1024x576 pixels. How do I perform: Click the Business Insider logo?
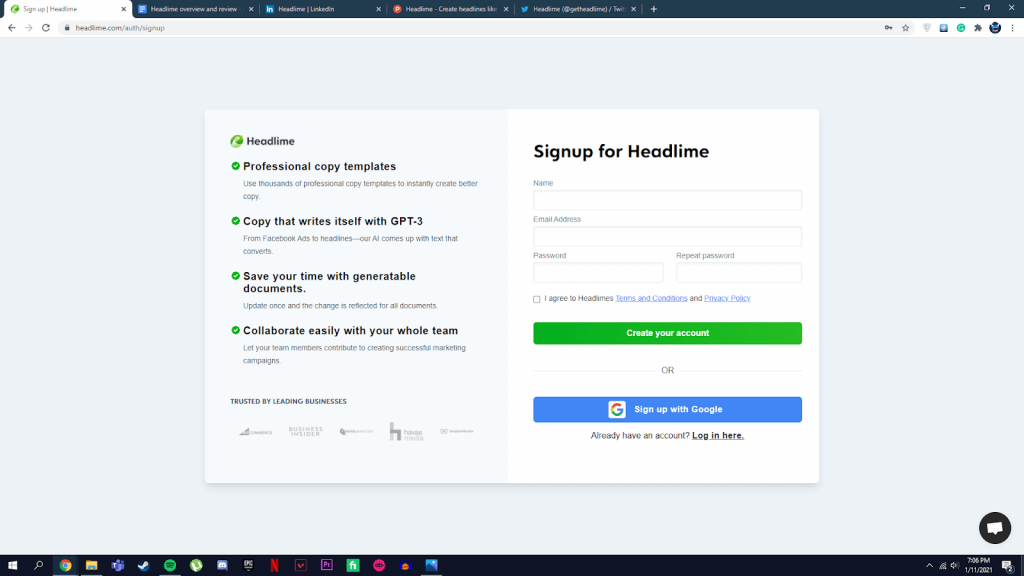click(306, 432)
